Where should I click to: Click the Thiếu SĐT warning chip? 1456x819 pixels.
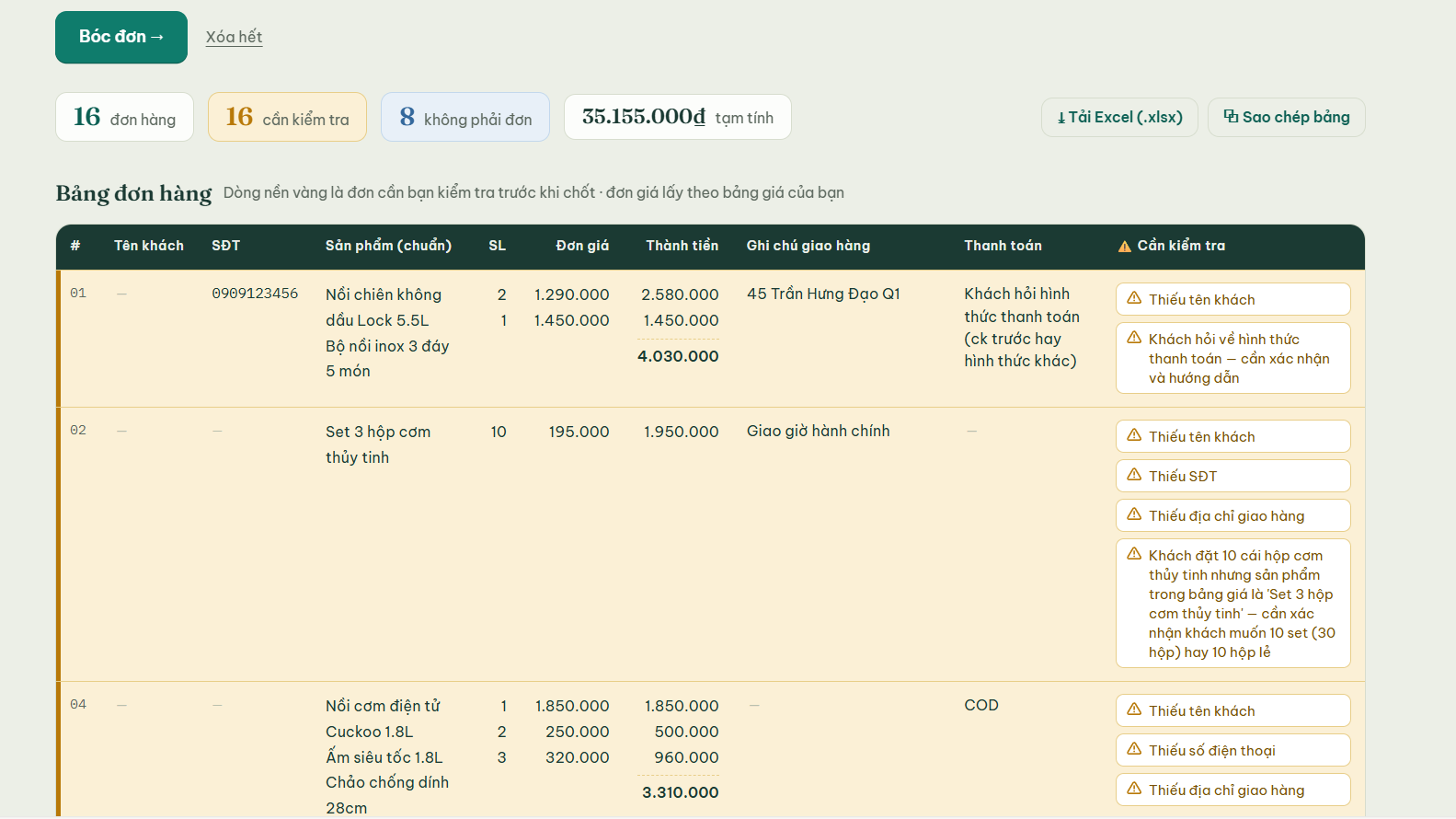[1232, 476]
